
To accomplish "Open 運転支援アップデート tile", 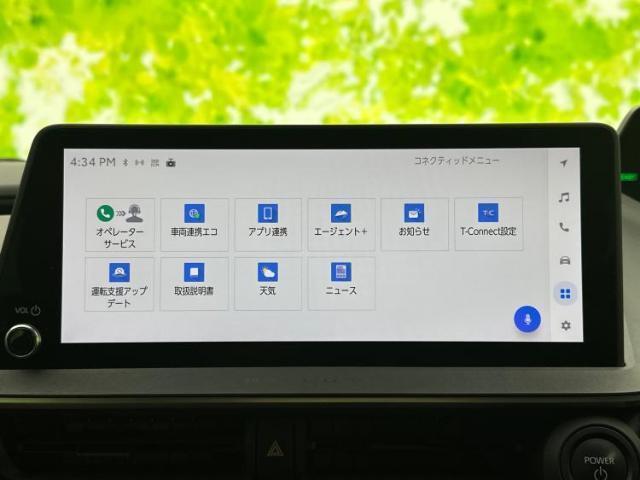I will (119, 284).
